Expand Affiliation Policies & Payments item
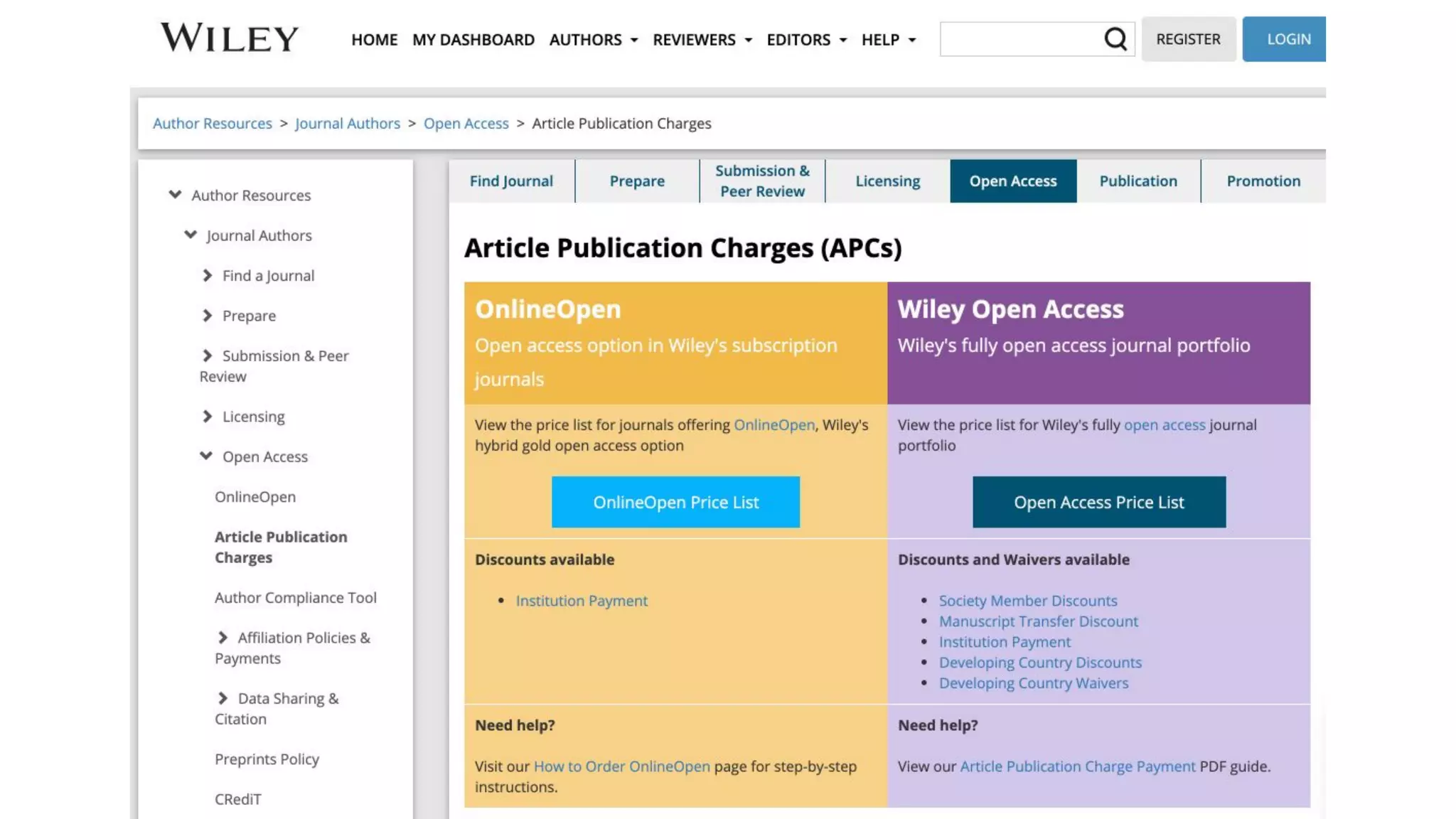The image size is (1456, 819). 223,637
